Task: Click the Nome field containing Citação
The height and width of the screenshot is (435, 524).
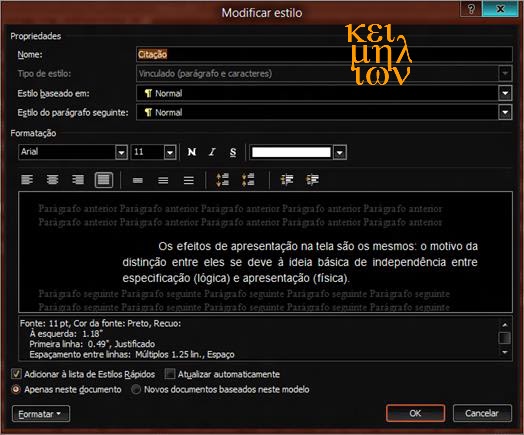Action: (x=324, y=54)
